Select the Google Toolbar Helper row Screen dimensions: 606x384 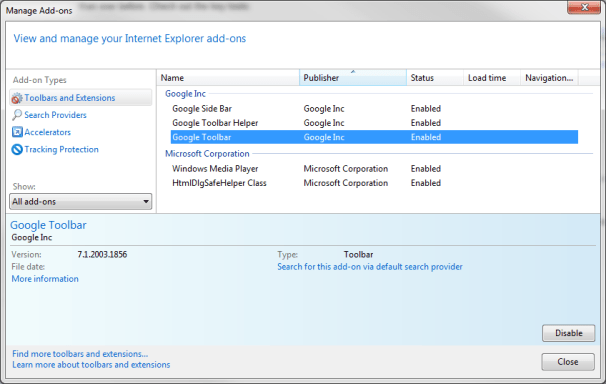tap(374, 123)
